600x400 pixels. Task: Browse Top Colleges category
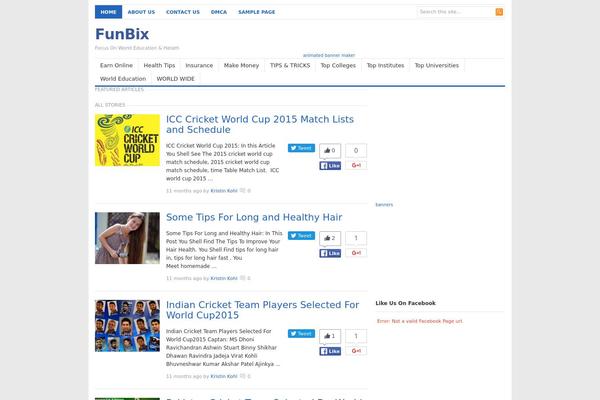(x=338, y=65)
